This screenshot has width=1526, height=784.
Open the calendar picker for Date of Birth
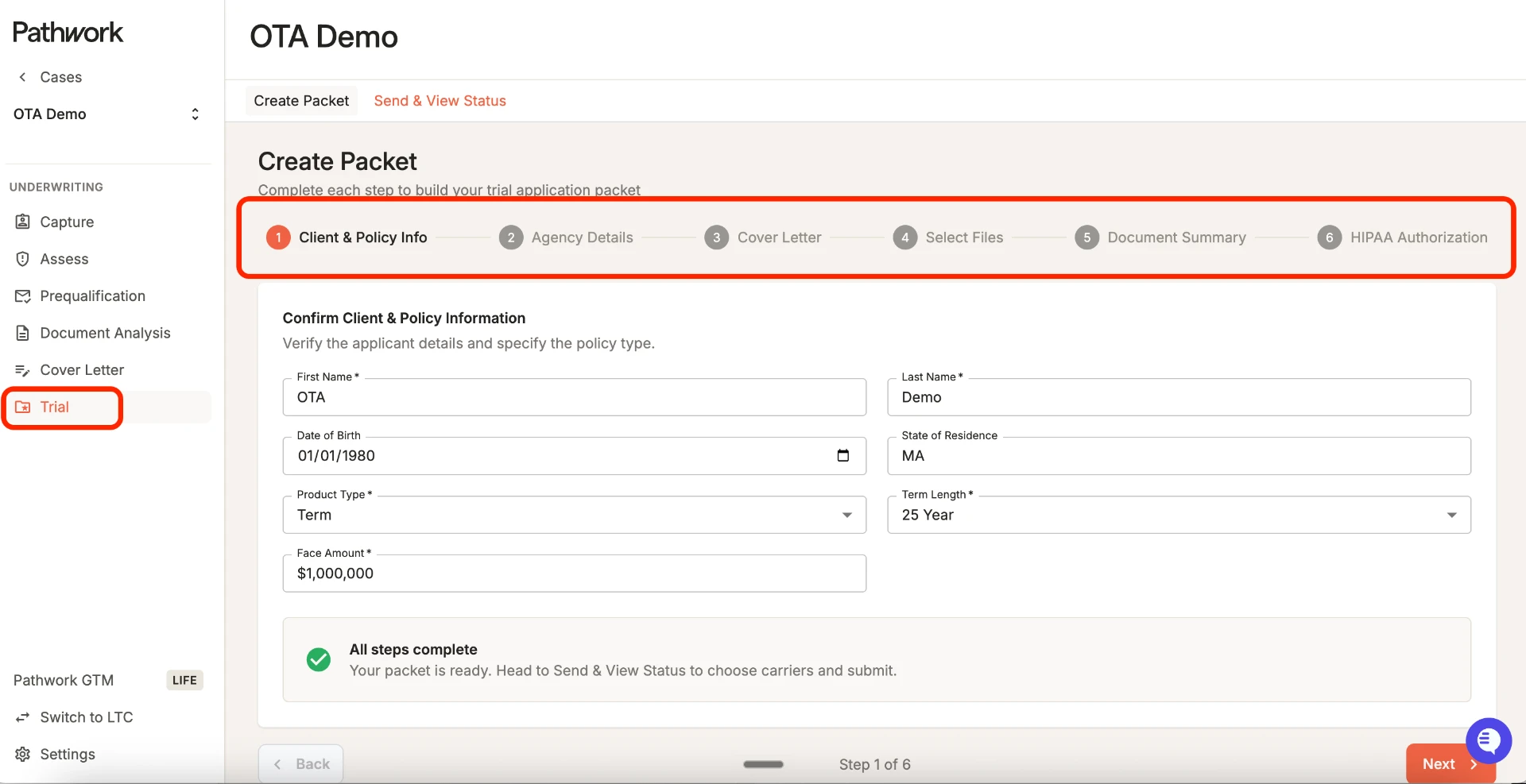click(843, 456)
